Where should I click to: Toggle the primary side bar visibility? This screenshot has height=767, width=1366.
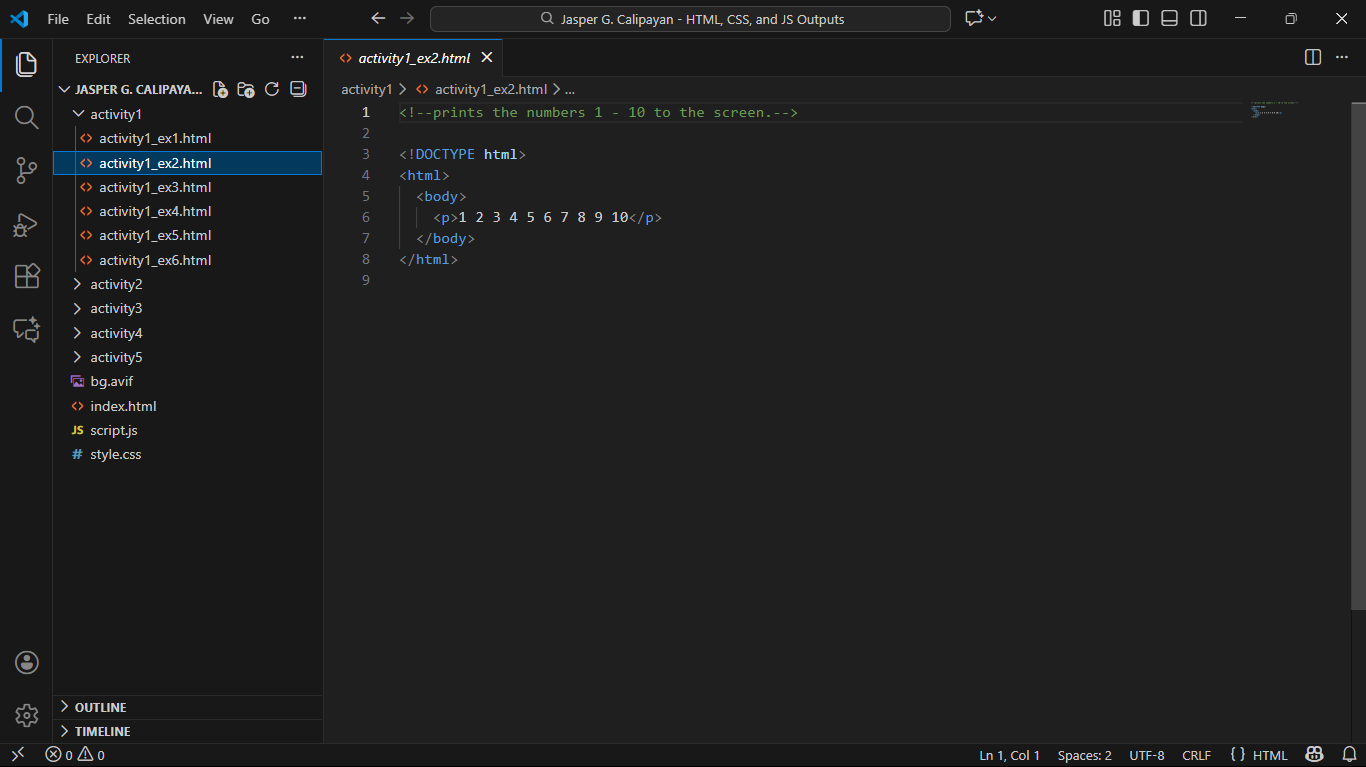click(1140, 19)
